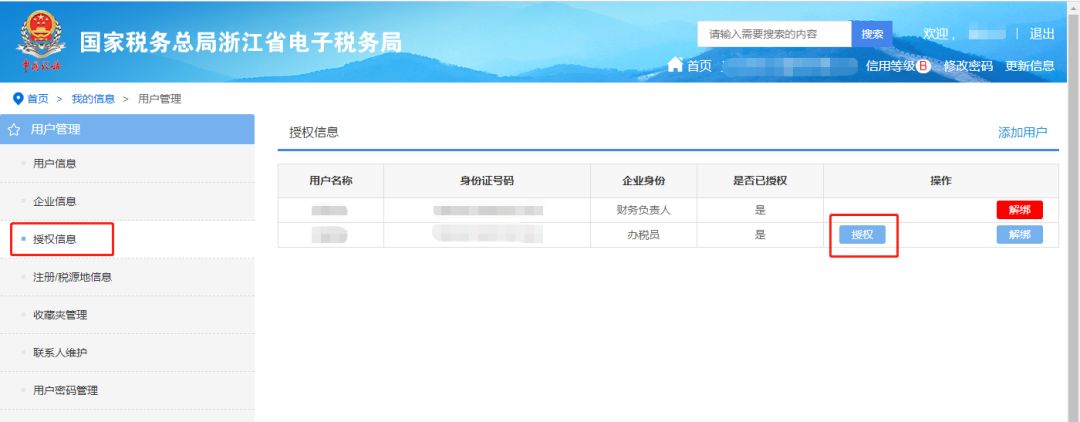
Task: Click the search input box
Action: 774,34
